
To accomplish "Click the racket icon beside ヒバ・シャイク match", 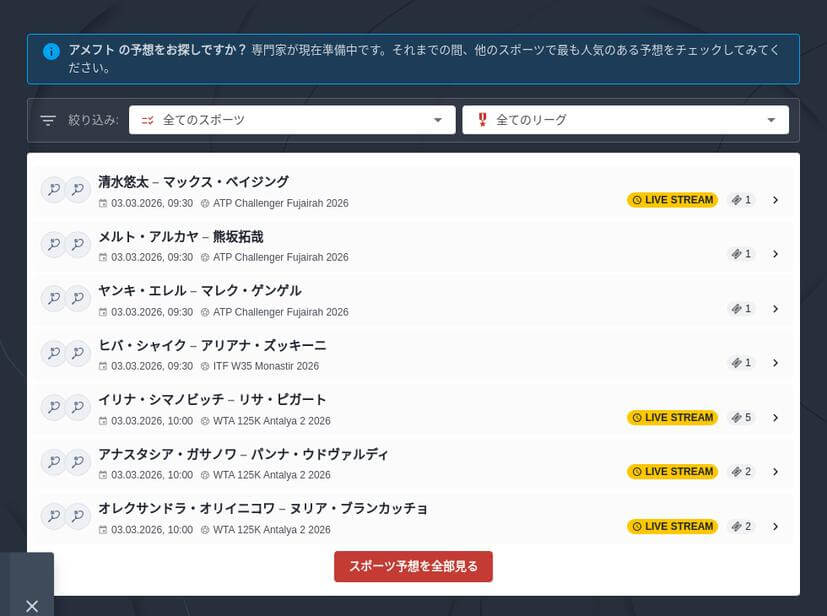I will click(x=52, y=353).
